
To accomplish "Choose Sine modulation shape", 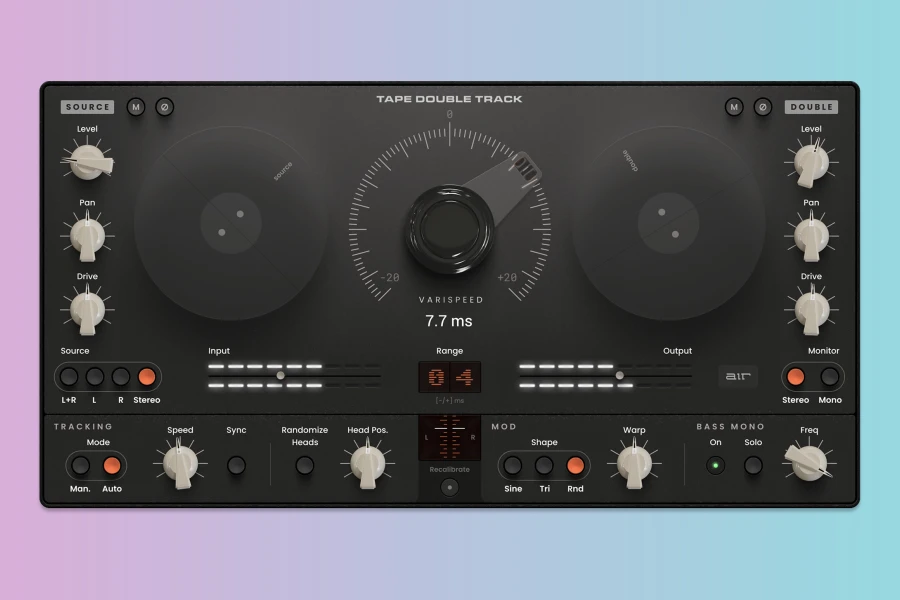I will pos(513,465).
